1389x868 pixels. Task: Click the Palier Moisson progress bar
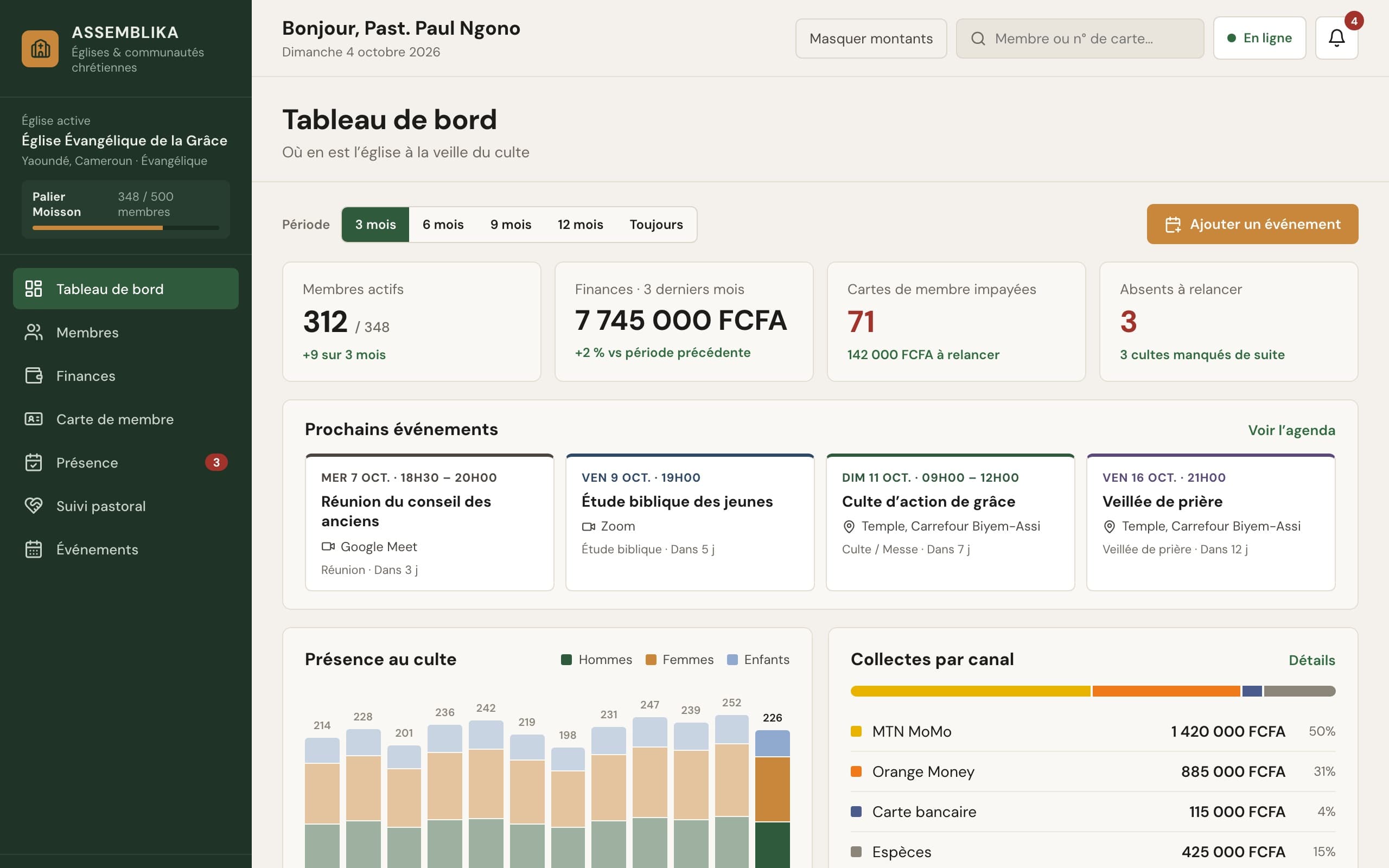pos(126,228)
